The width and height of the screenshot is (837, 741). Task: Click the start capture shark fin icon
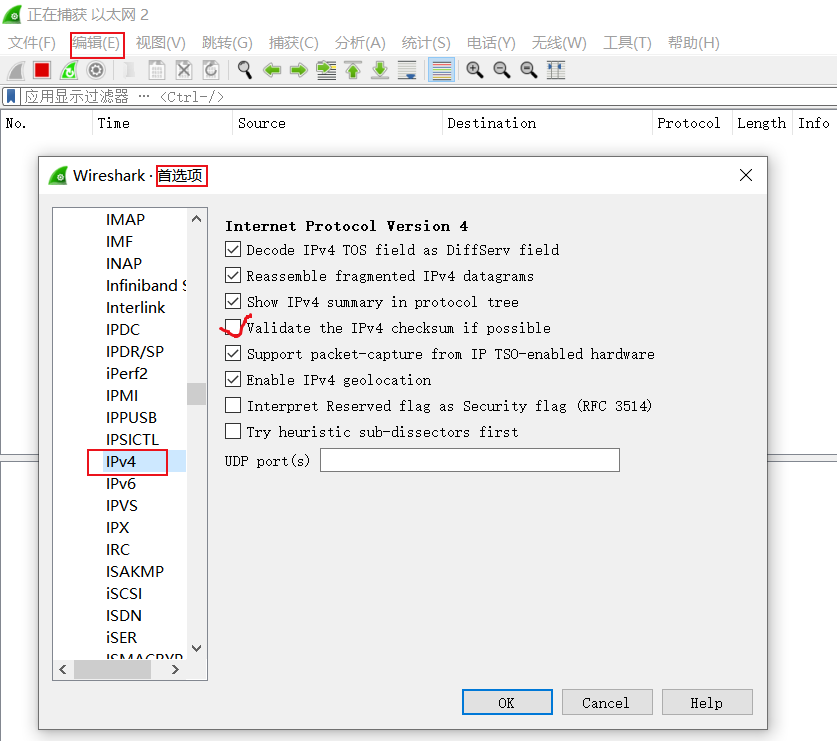(16, 70)
